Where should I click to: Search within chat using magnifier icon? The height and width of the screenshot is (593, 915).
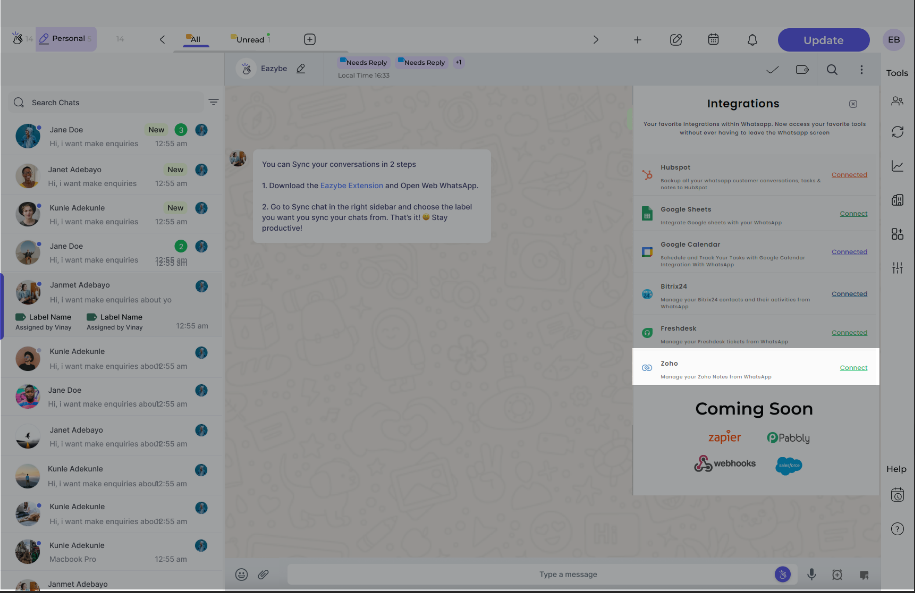832,69
